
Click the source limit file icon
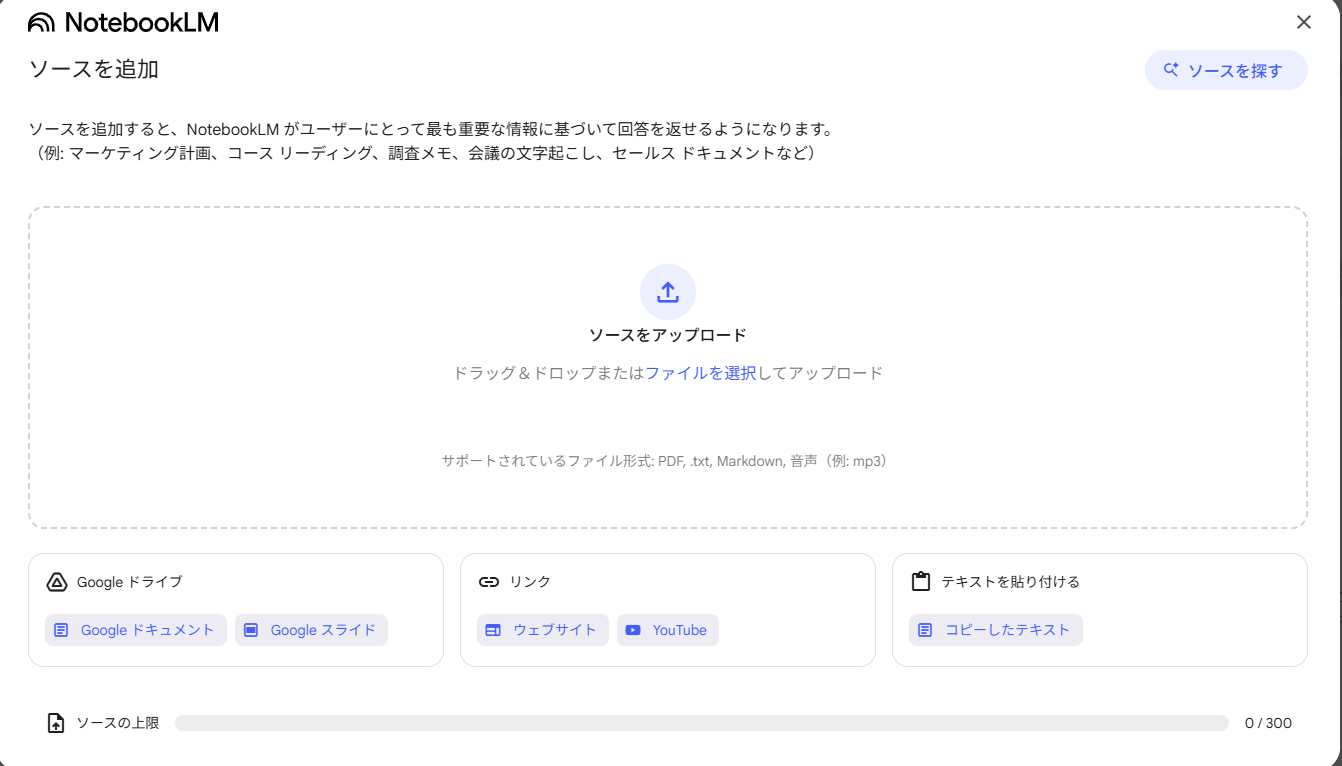tap(57, 723)
